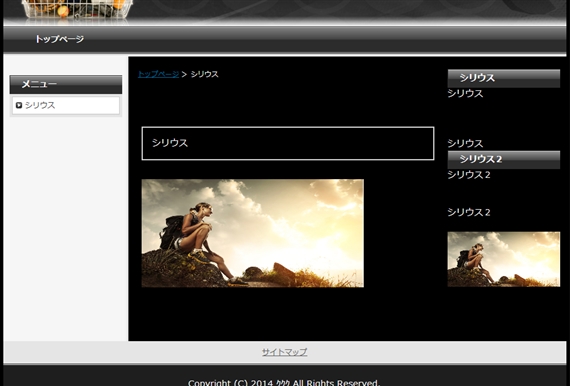
Task: Open the サイトマップ footer link
Action: click(285, 352)
